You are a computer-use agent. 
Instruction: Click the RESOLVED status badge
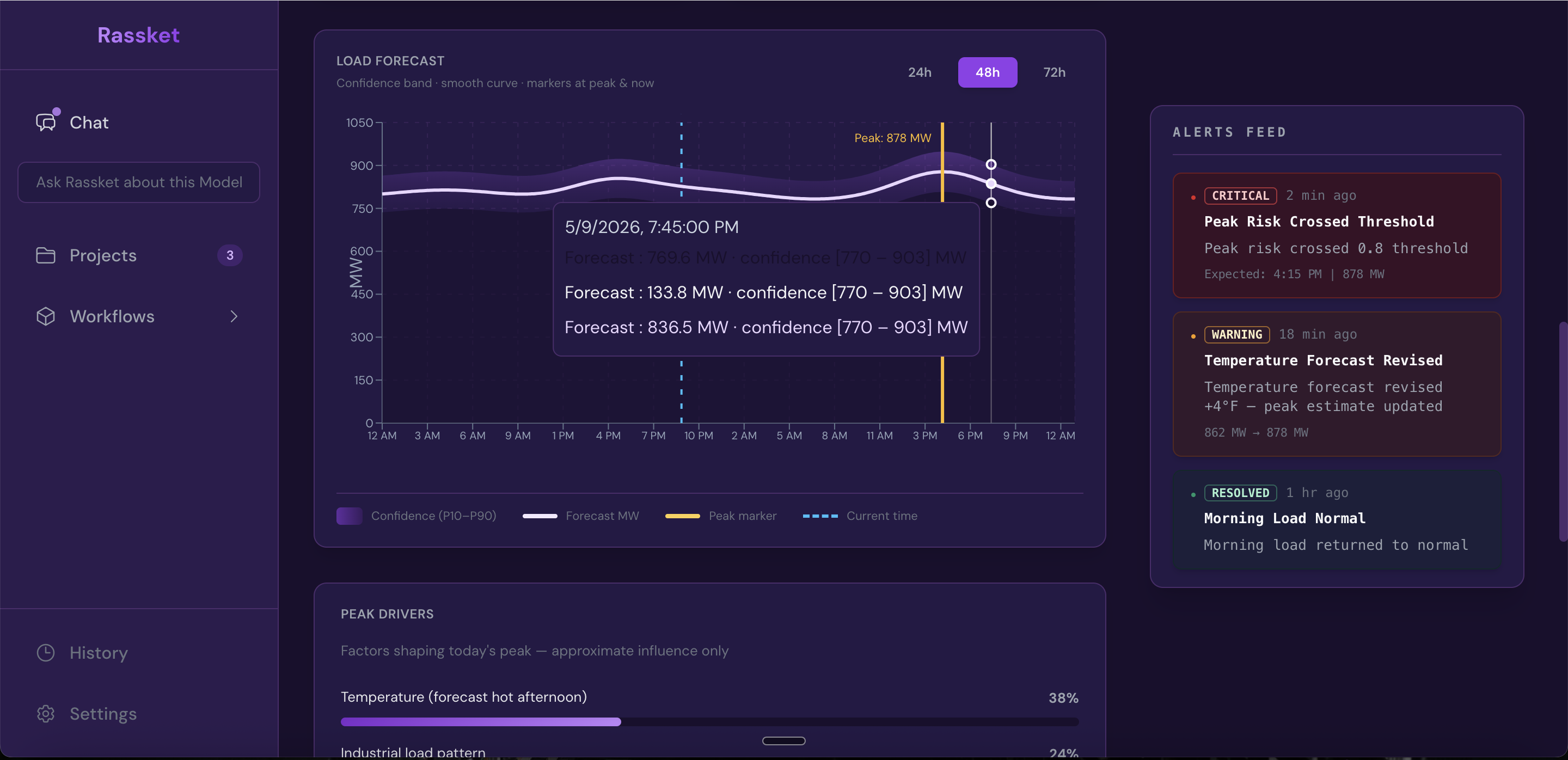click(1240, 492)
